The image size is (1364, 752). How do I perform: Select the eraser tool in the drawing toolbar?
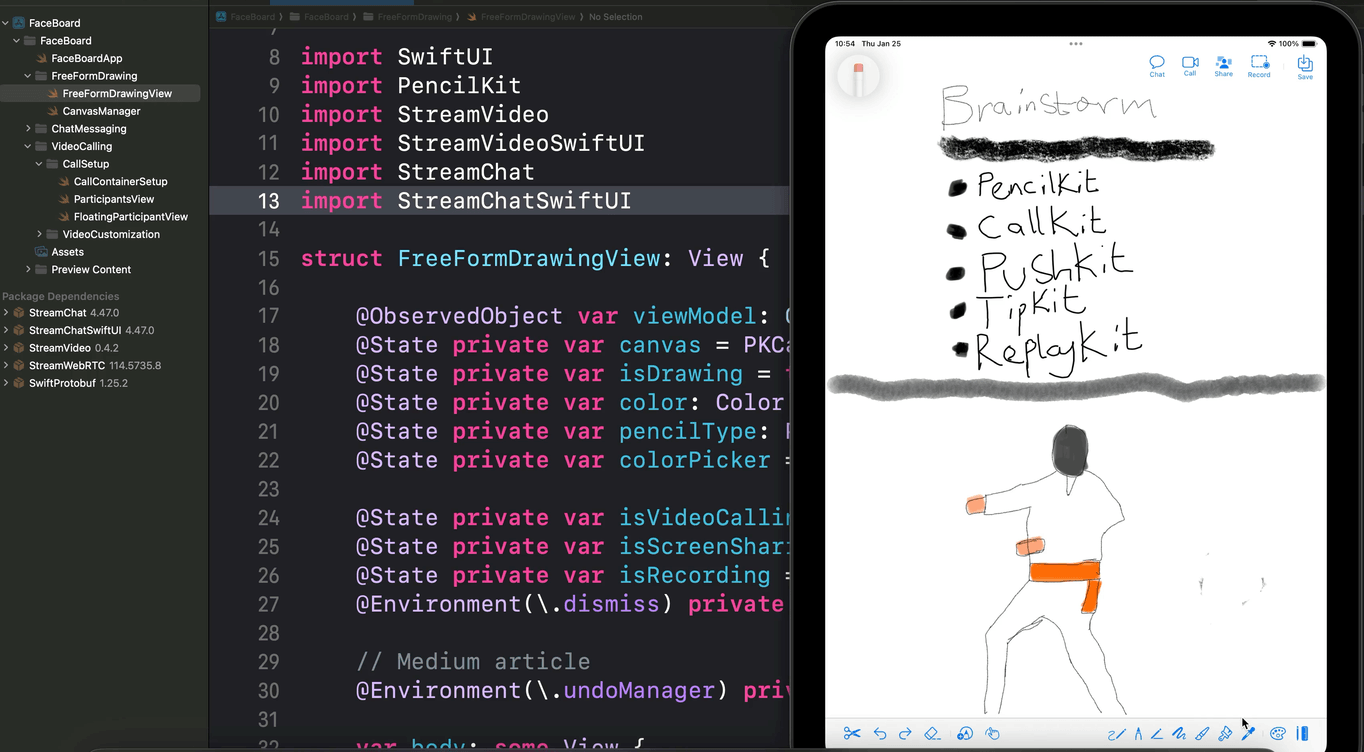(933, 733)
